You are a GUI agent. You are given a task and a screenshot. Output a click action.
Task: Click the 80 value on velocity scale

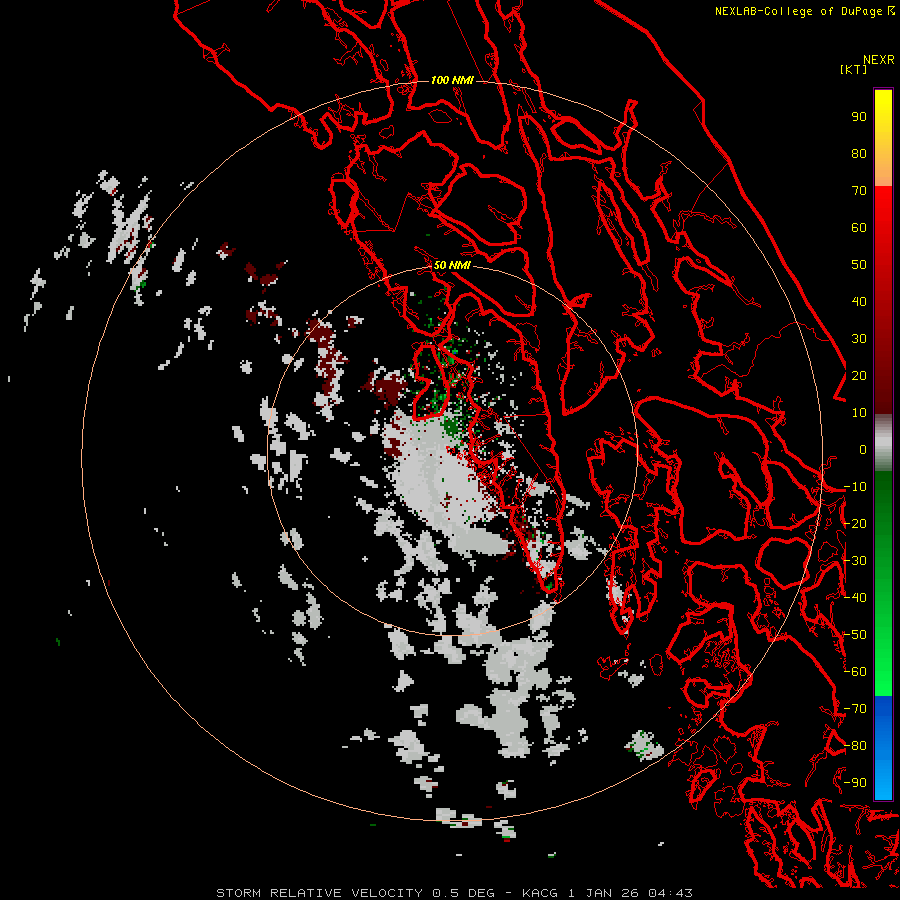point(859,154)
